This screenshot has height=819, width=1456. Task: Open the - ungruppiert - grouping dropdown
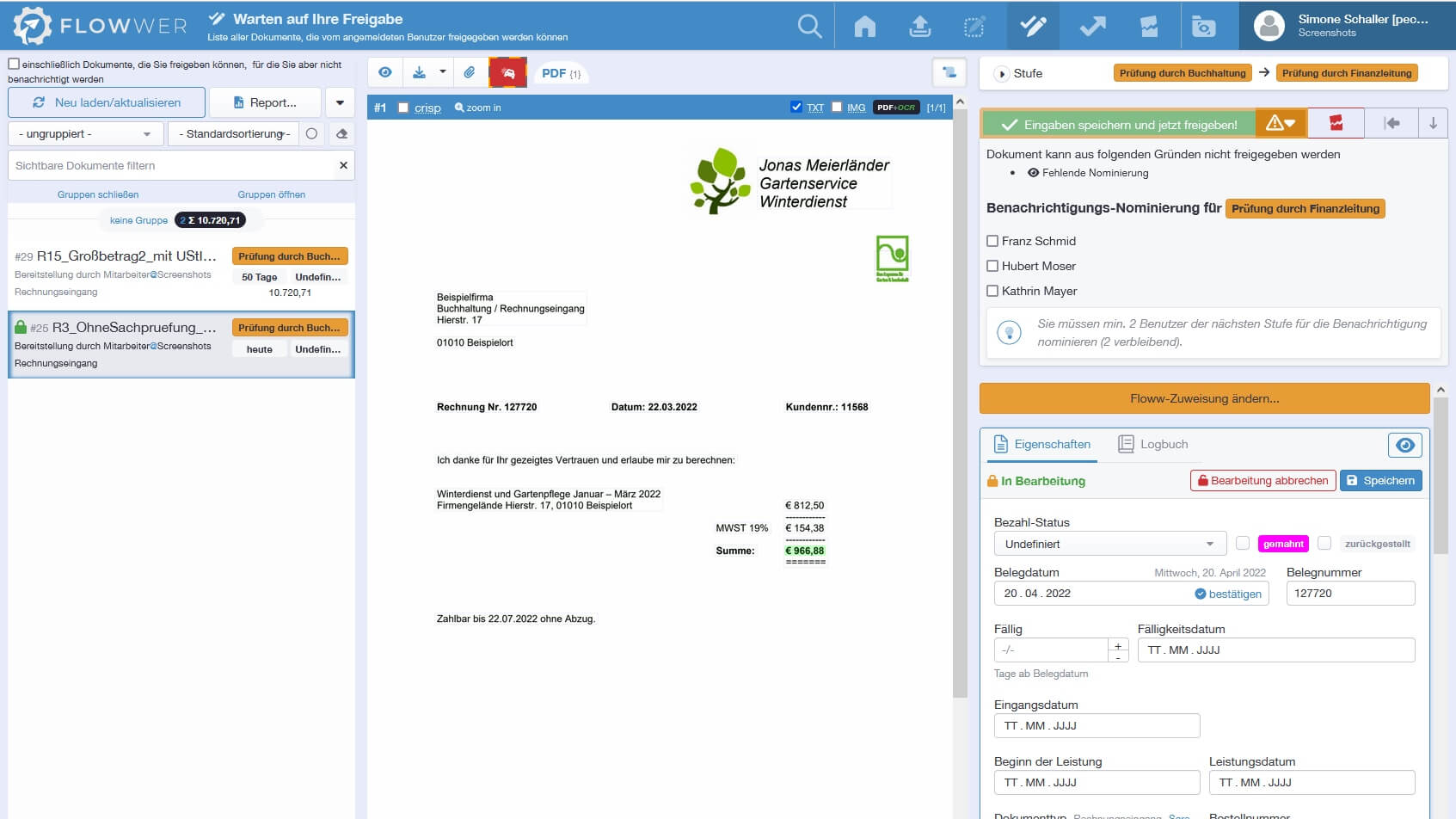[84, 133]
